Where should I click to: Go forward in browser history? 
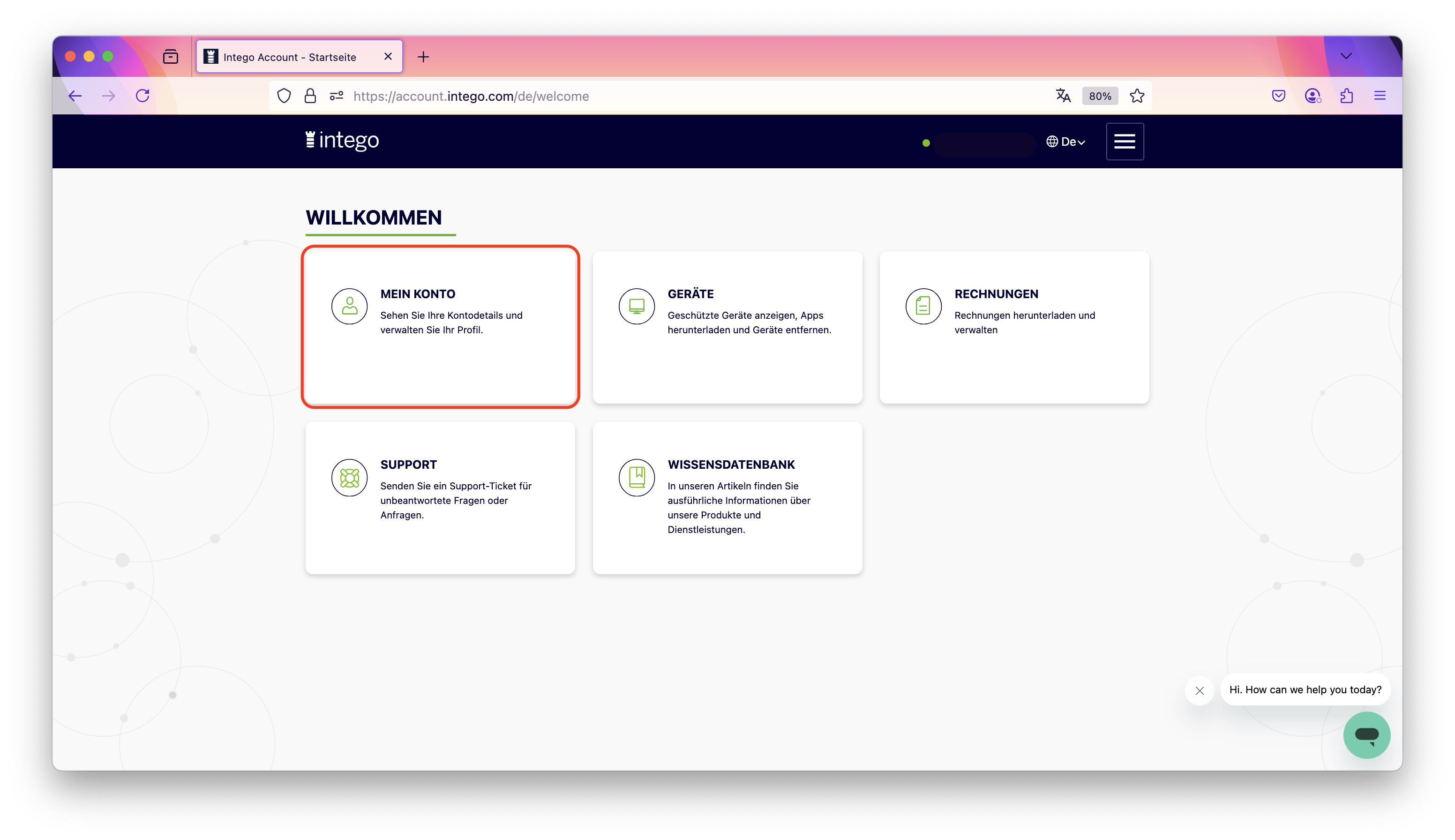(x=108, y=96)
